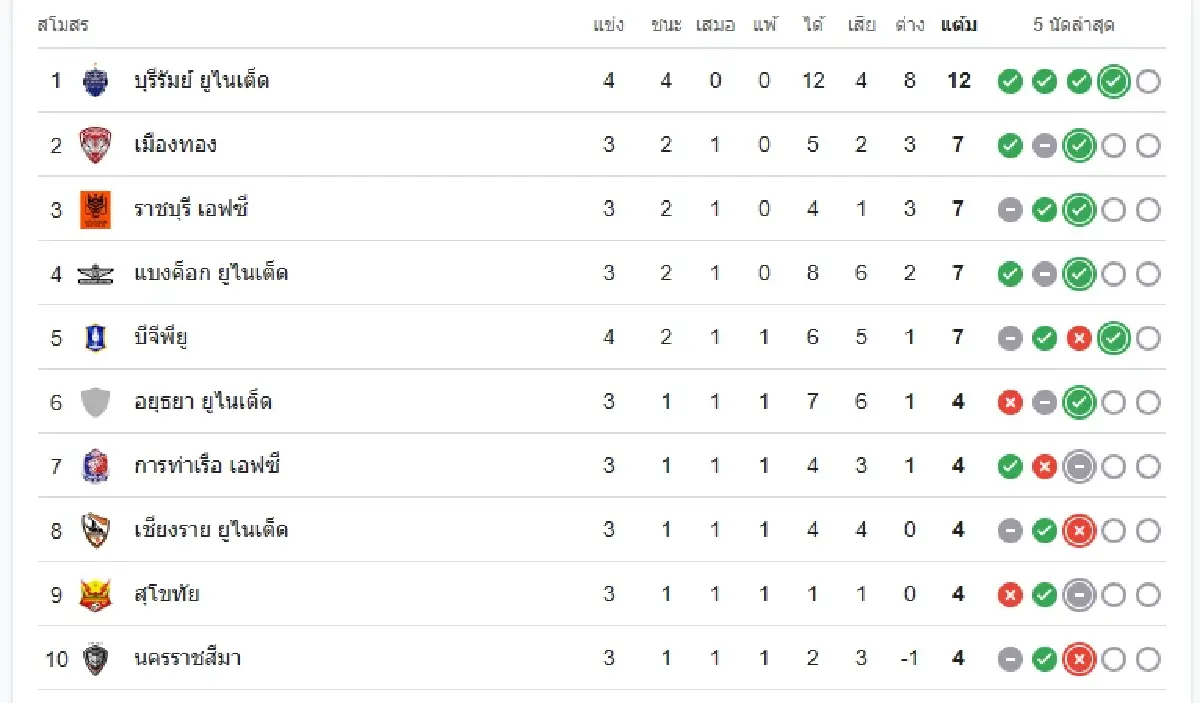Click the Sukhothai (สุโขทัย) club logo
Viewport: 1200px width, 703px height.
pos(95,594)
